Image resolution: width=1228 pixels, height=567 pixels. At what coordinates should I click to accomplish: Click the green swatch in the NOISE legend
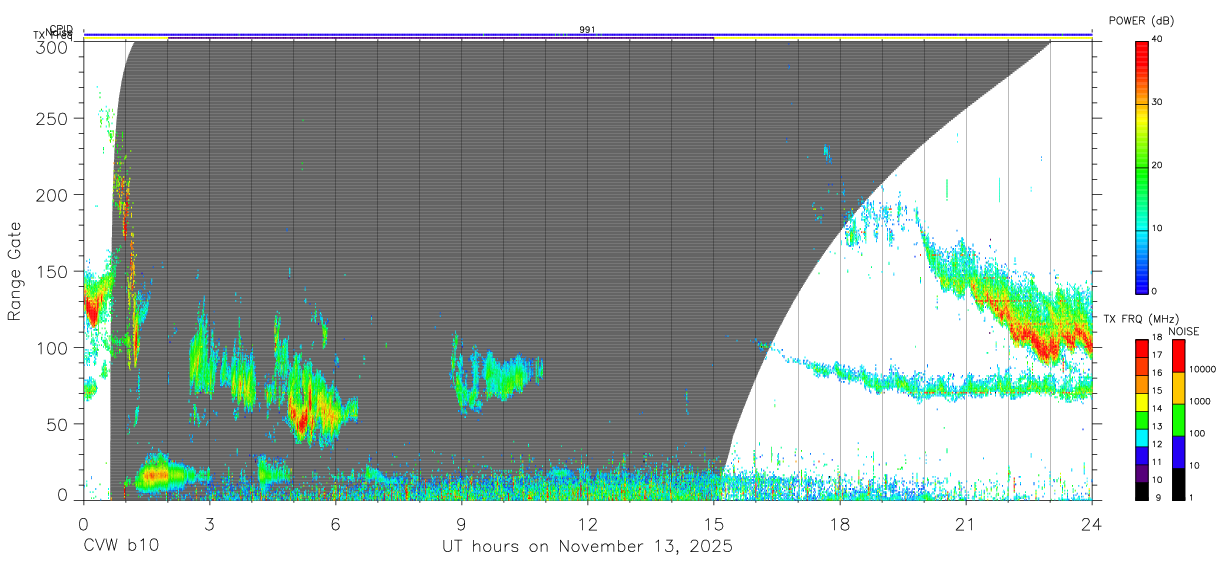tap(1177, 420)
